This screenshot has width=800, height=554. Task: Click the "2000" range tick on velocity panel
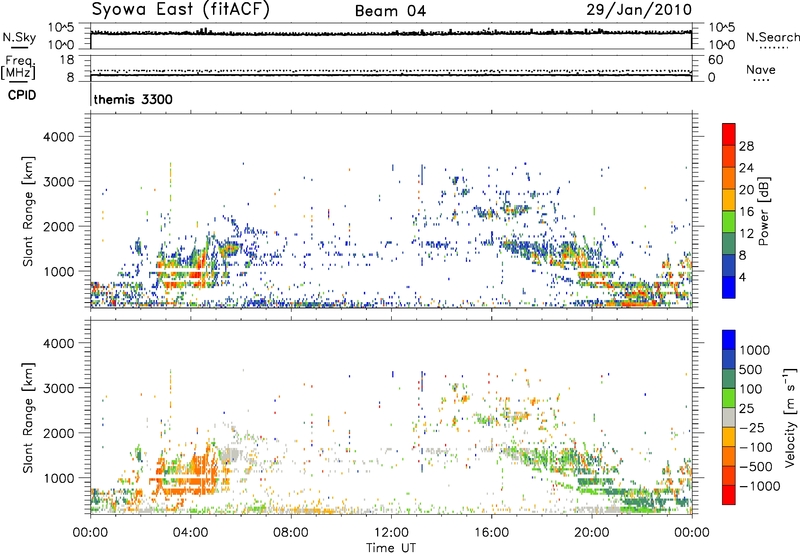coord(59,433)
